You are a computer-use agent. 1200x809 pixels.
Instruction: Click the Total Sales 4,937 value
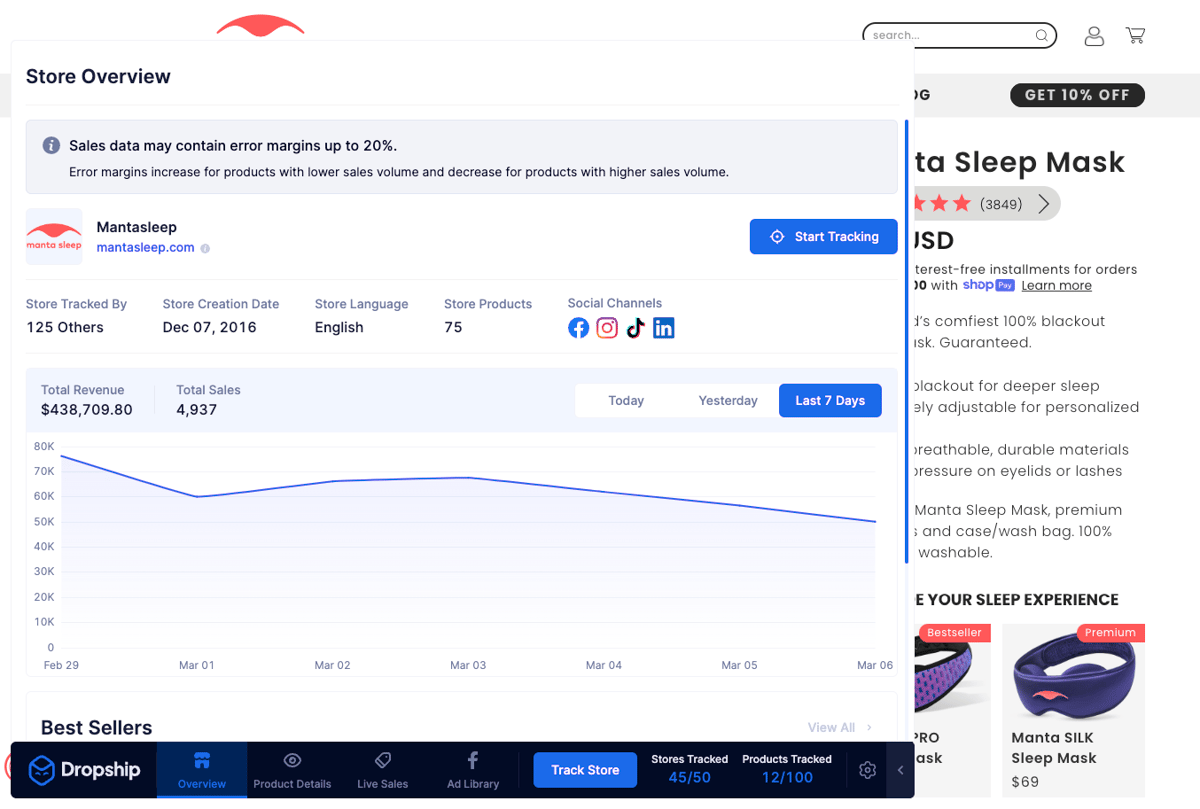click(196, 410)
